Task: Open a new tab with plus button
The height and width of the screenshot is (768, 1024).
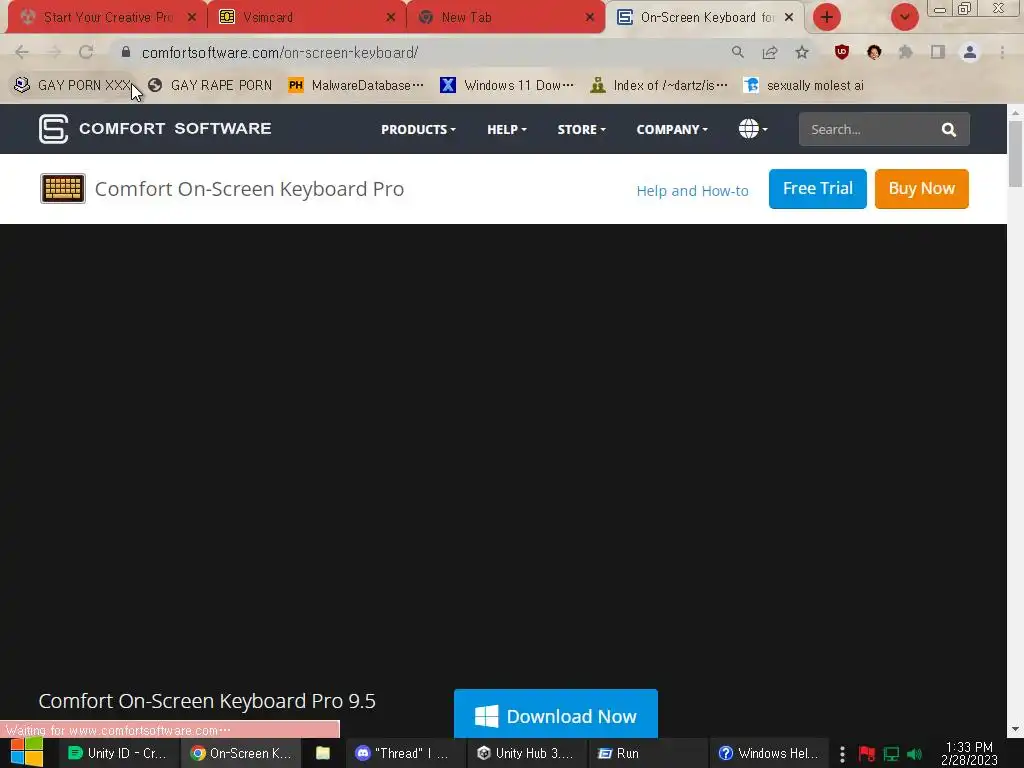Action: click(x=827, y=17)
